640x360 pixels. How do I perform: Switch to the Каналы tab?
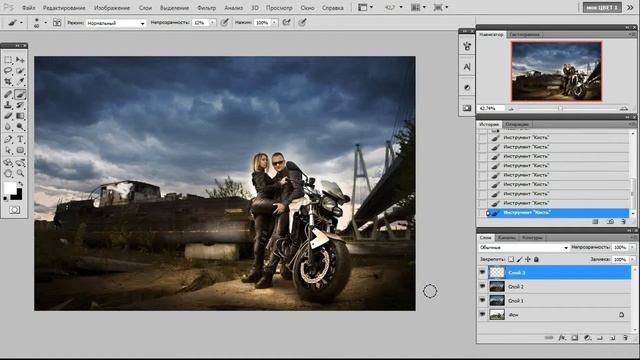(507, 237)
